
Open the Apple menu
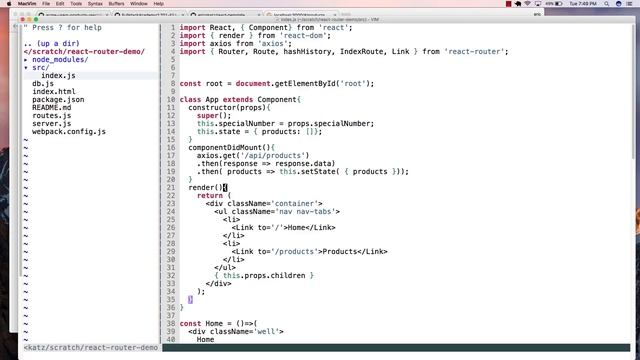click(x=9, y=4)
